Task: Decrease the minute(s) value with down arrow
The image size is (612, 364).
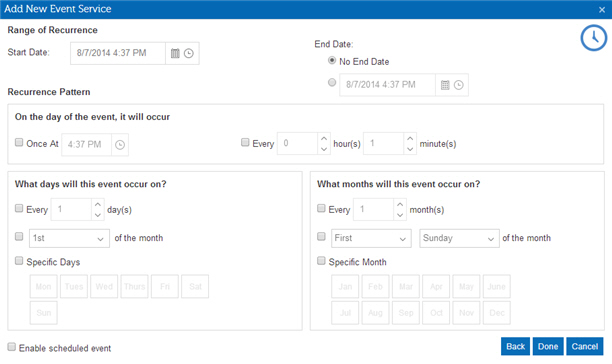Action: click(x=409, y=149)
